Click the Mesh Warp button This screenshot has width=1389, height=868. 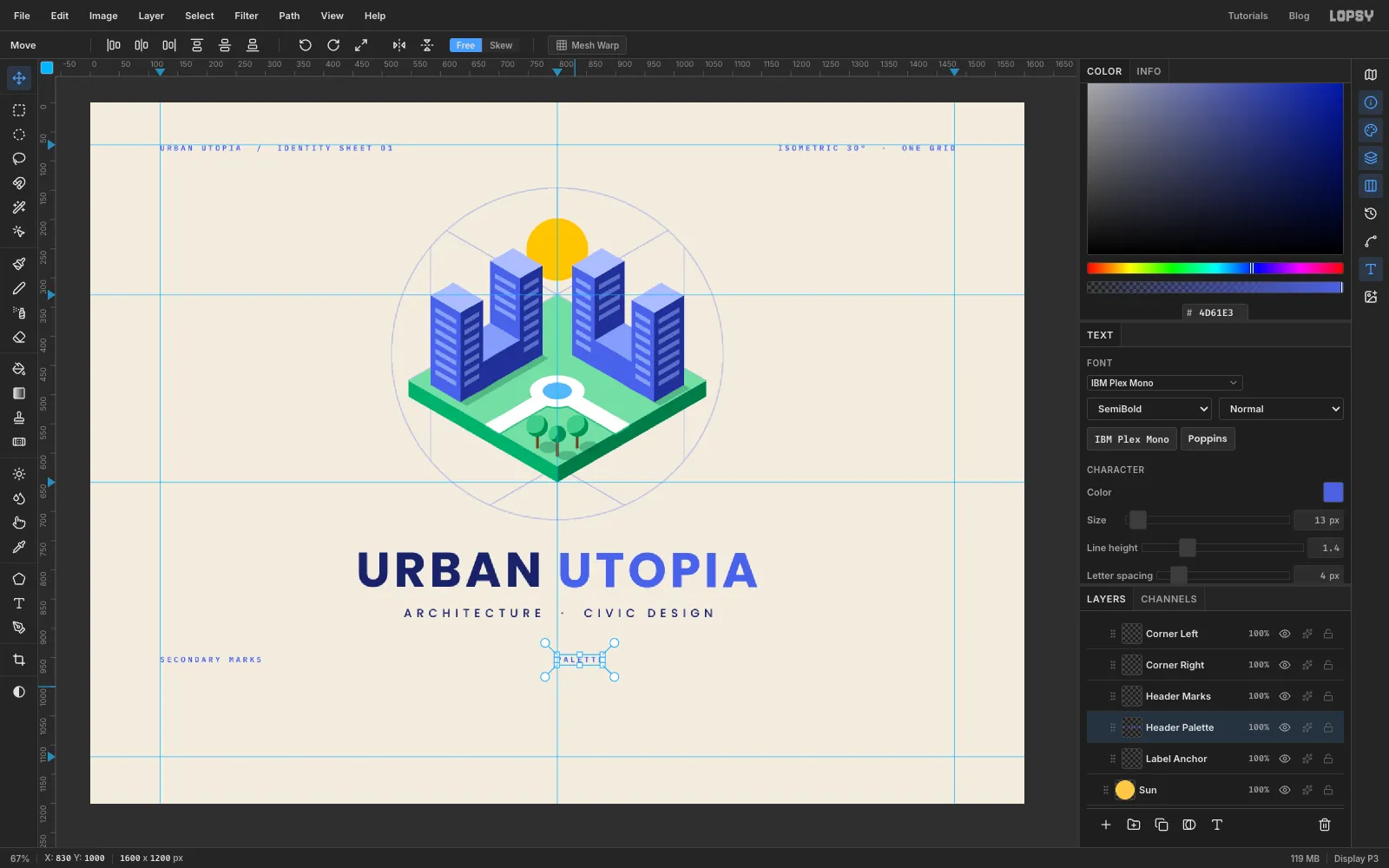[588, 45]
